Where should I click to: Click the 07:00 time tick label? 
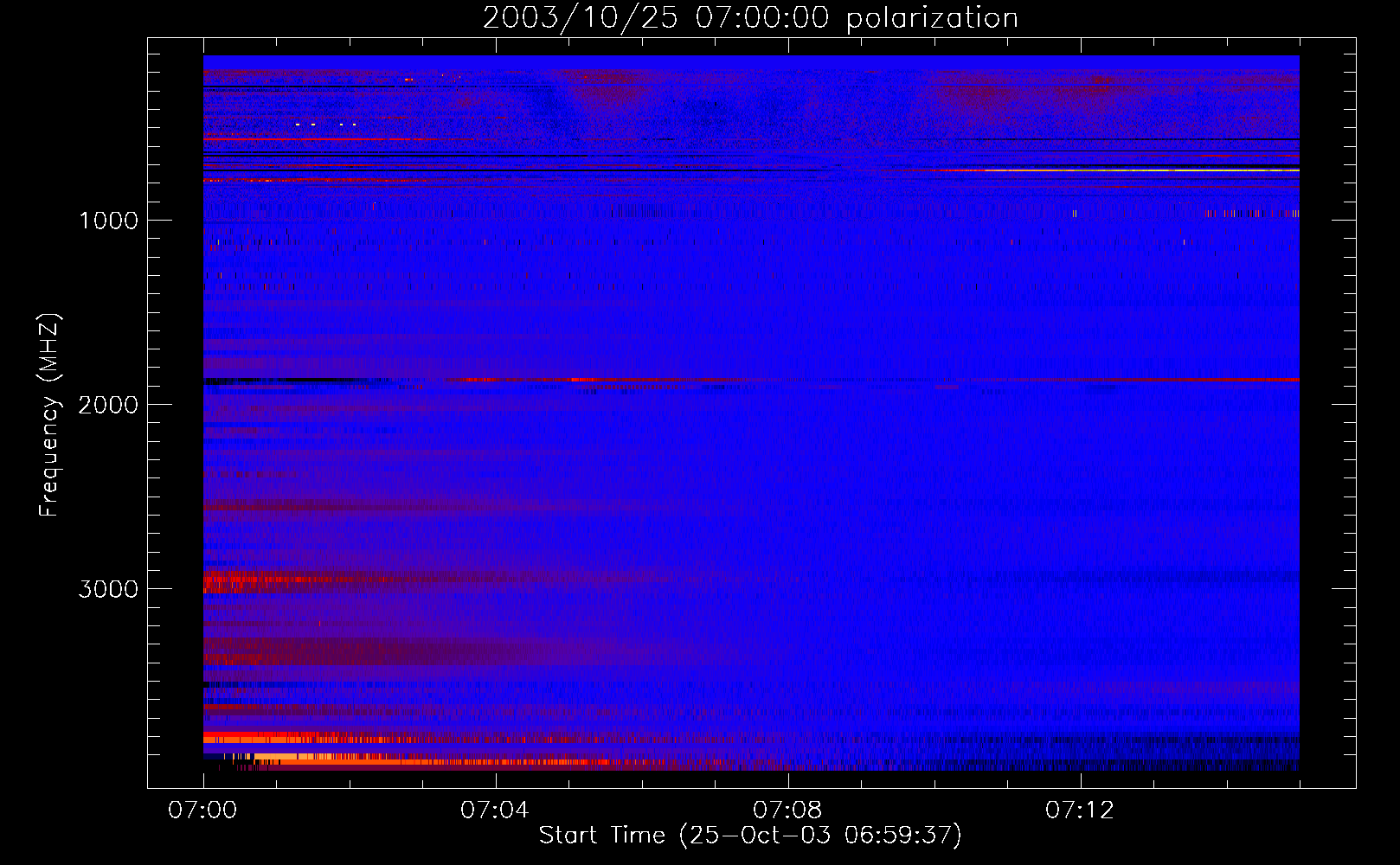coord(202,811)
